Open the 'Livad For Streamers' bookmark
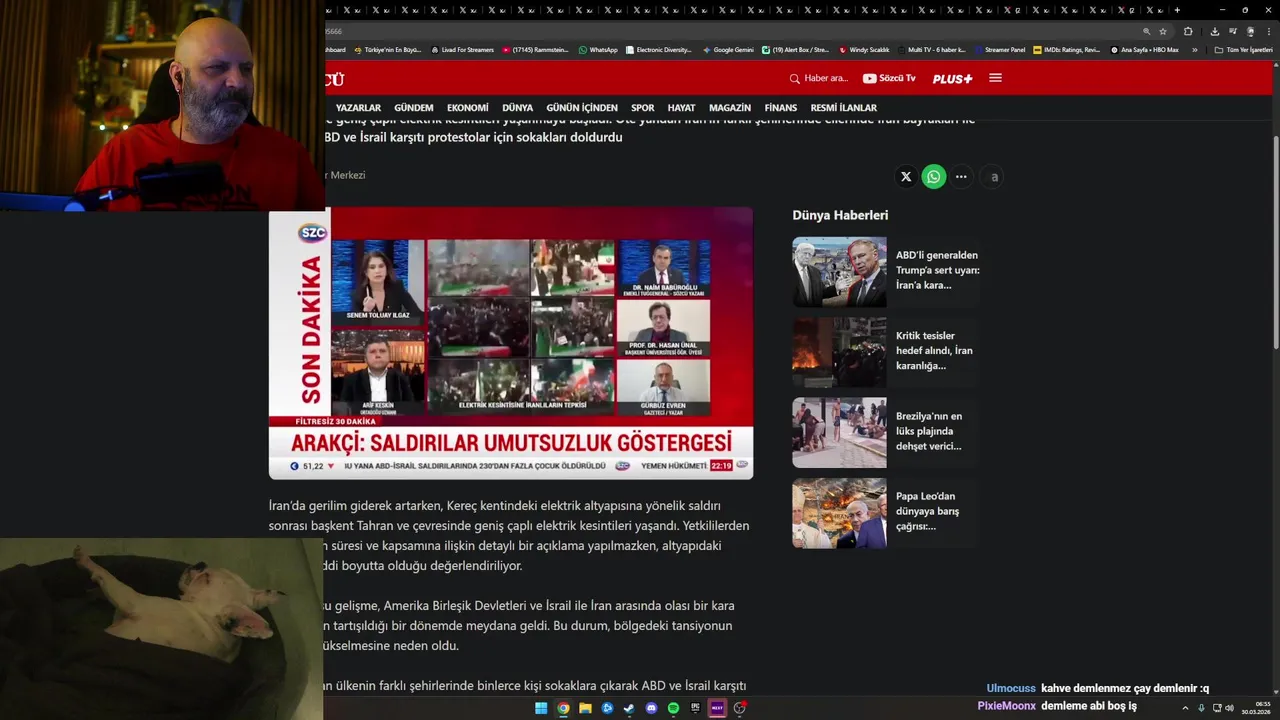 (x=462, y=49)
